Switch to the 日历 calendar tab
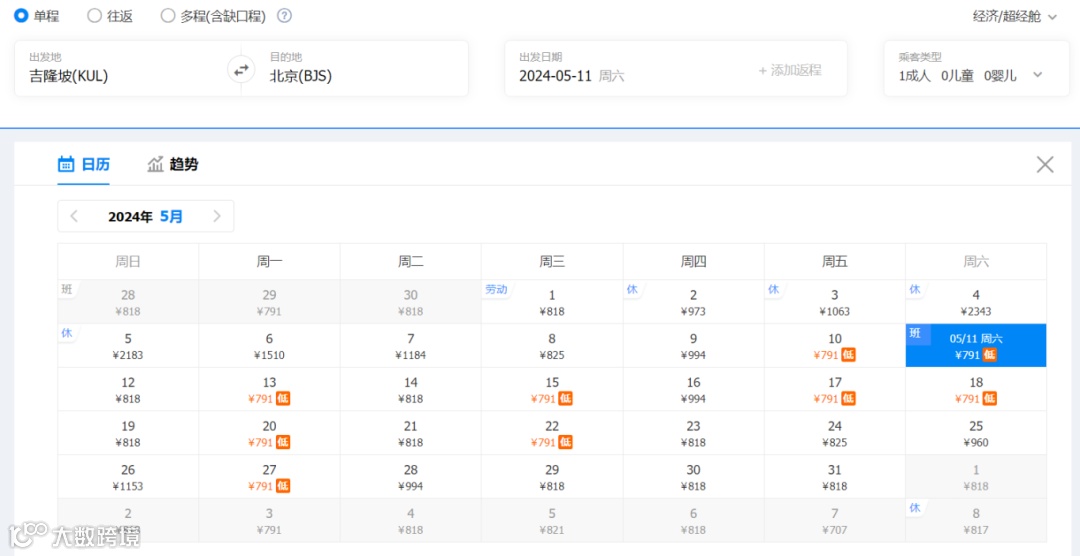This screenshot has height=556, width=1080. (x=83, y=165)
